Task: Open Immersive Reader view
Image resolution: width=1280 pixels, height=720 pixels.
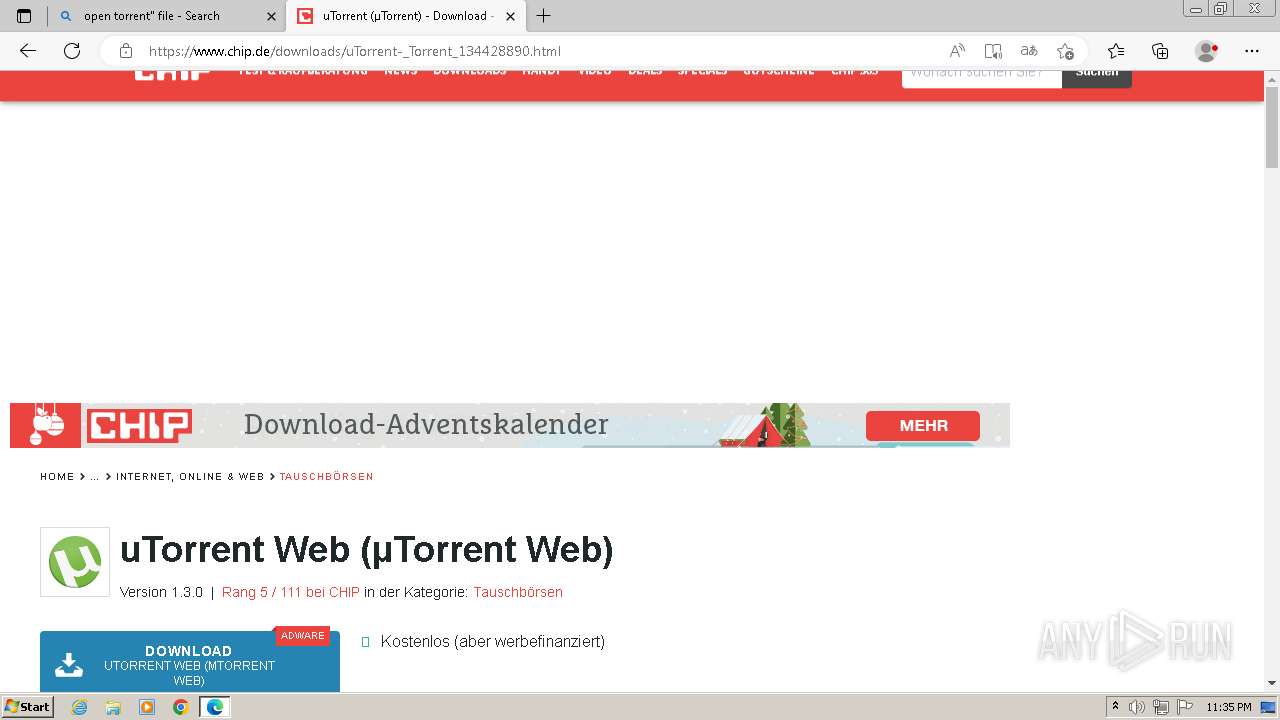Action: click(993, 51)
